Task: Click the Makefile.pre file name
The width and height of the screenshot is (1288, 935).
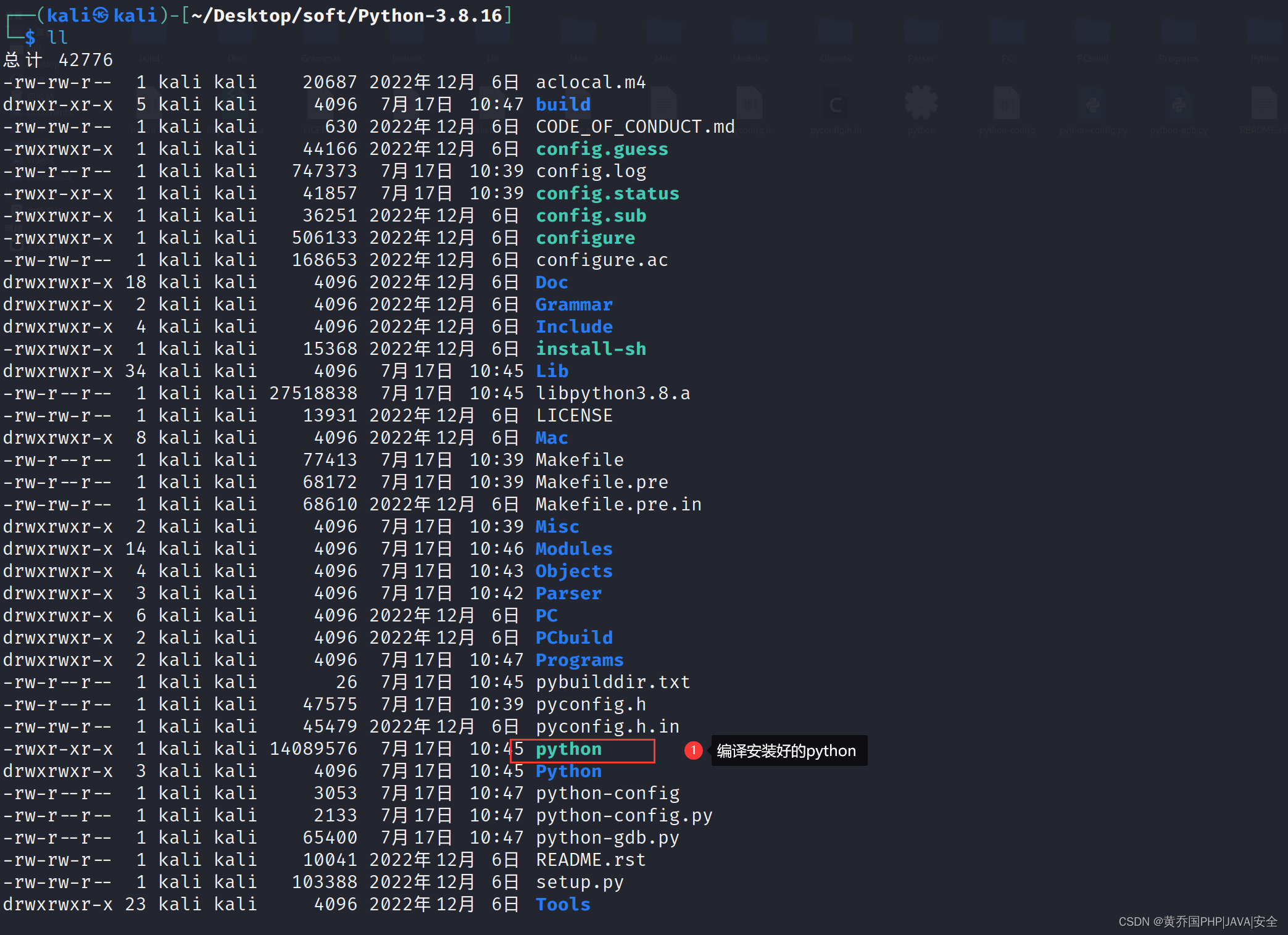Action: click(x=602, y=482)
